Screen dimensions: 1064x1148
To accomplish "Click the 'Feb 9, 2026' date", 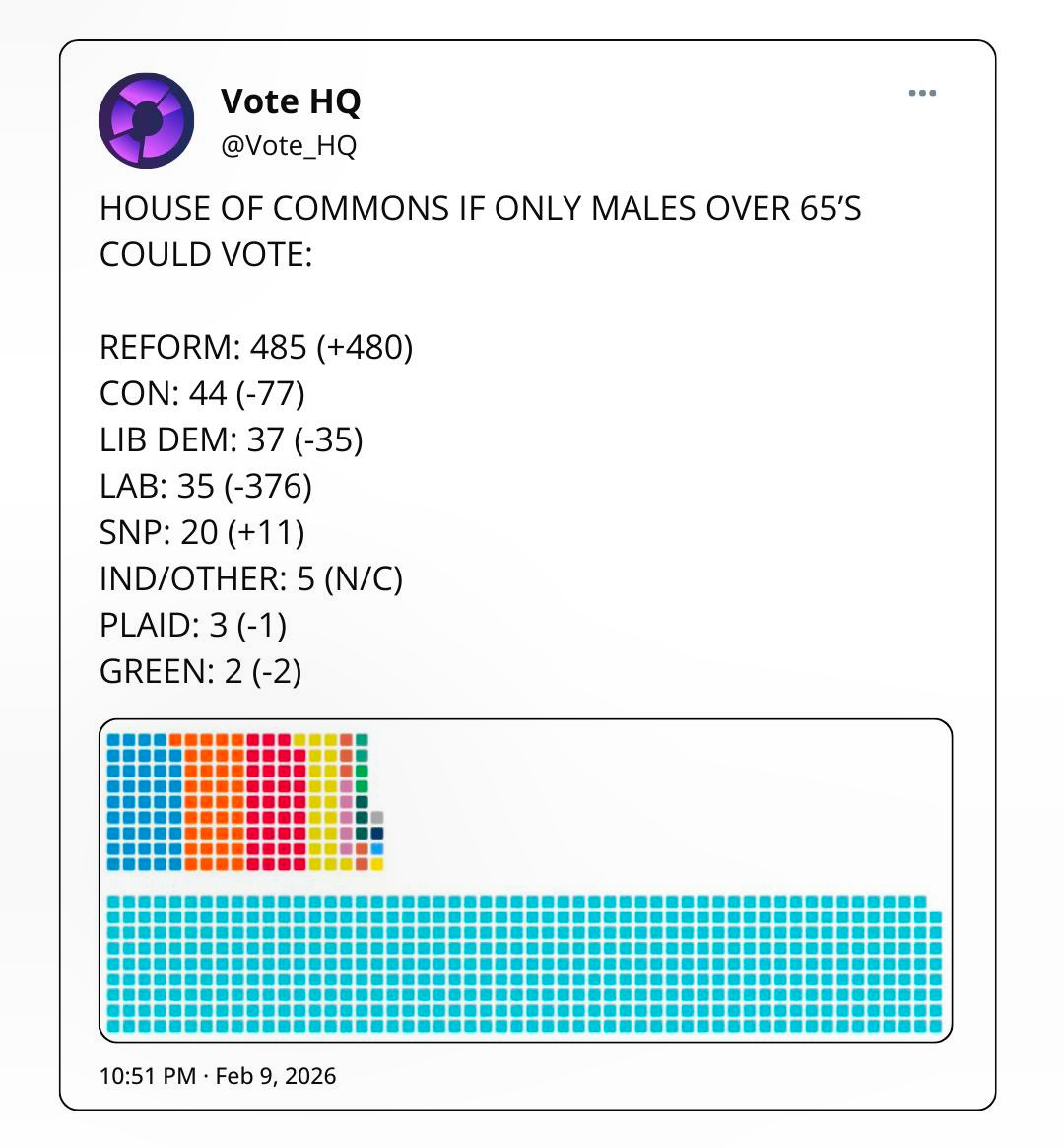I will pos(276,1076).
